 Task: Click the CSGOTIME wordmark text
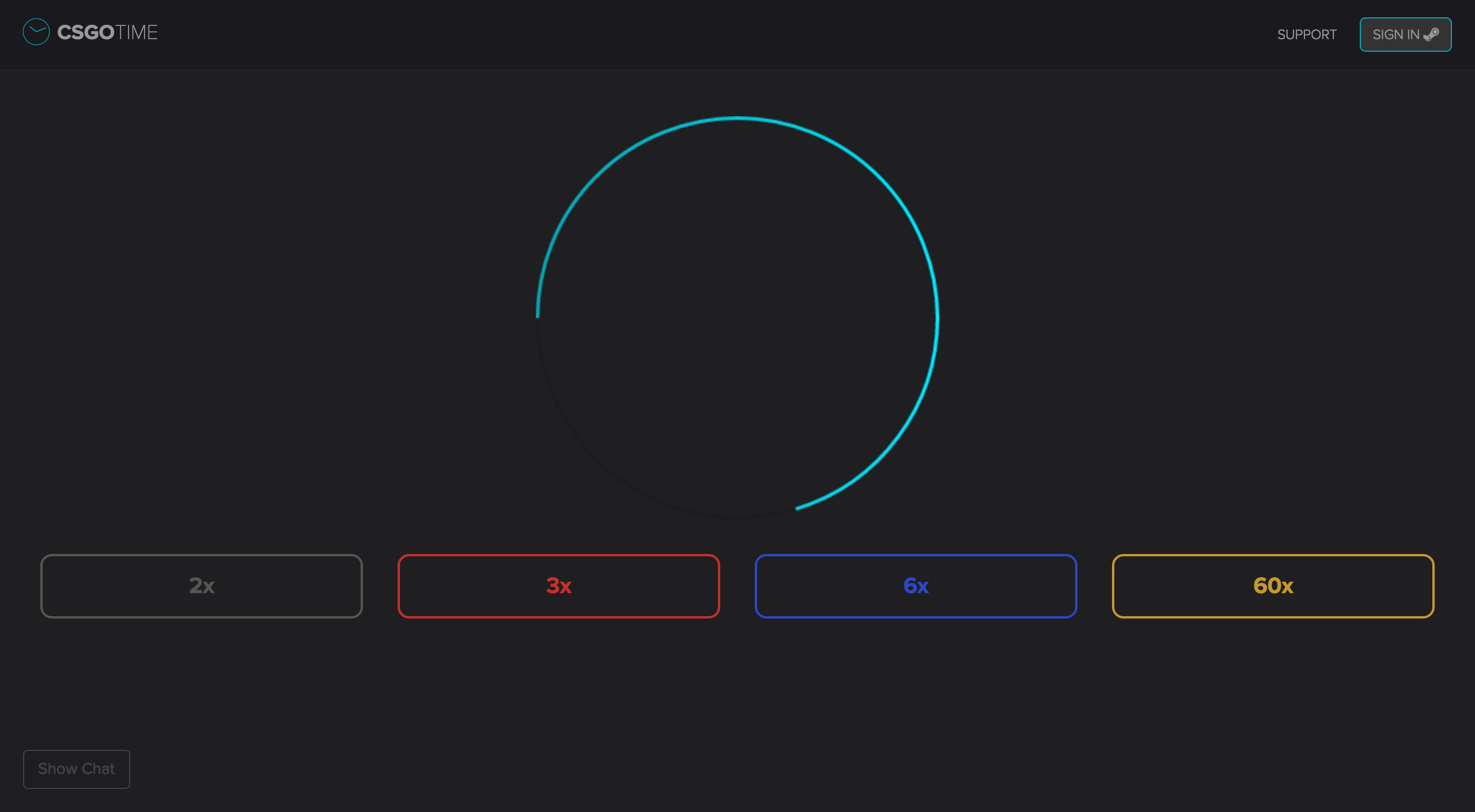tap(107, 32)
